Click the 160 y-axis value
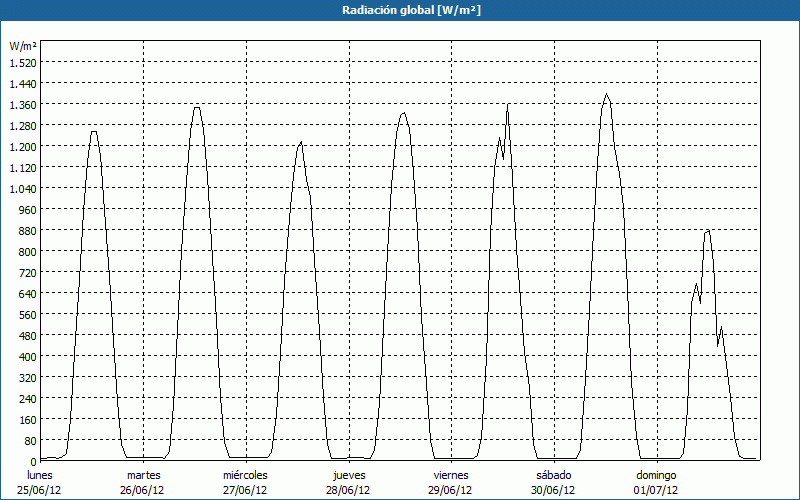This screenshot has height=500, width=800. click(28, 420)
